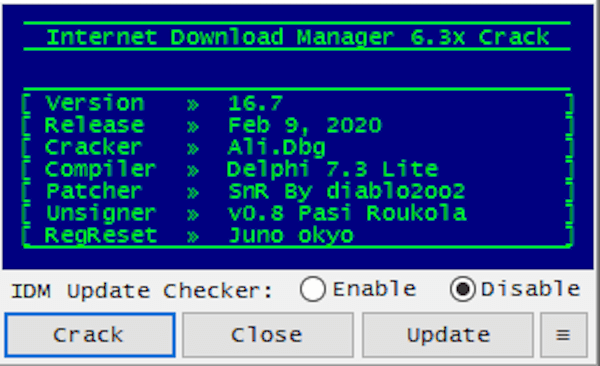Click the RegReset label in the info box
The width and height of the screenshot is (600, 366).
pos(101,235)
